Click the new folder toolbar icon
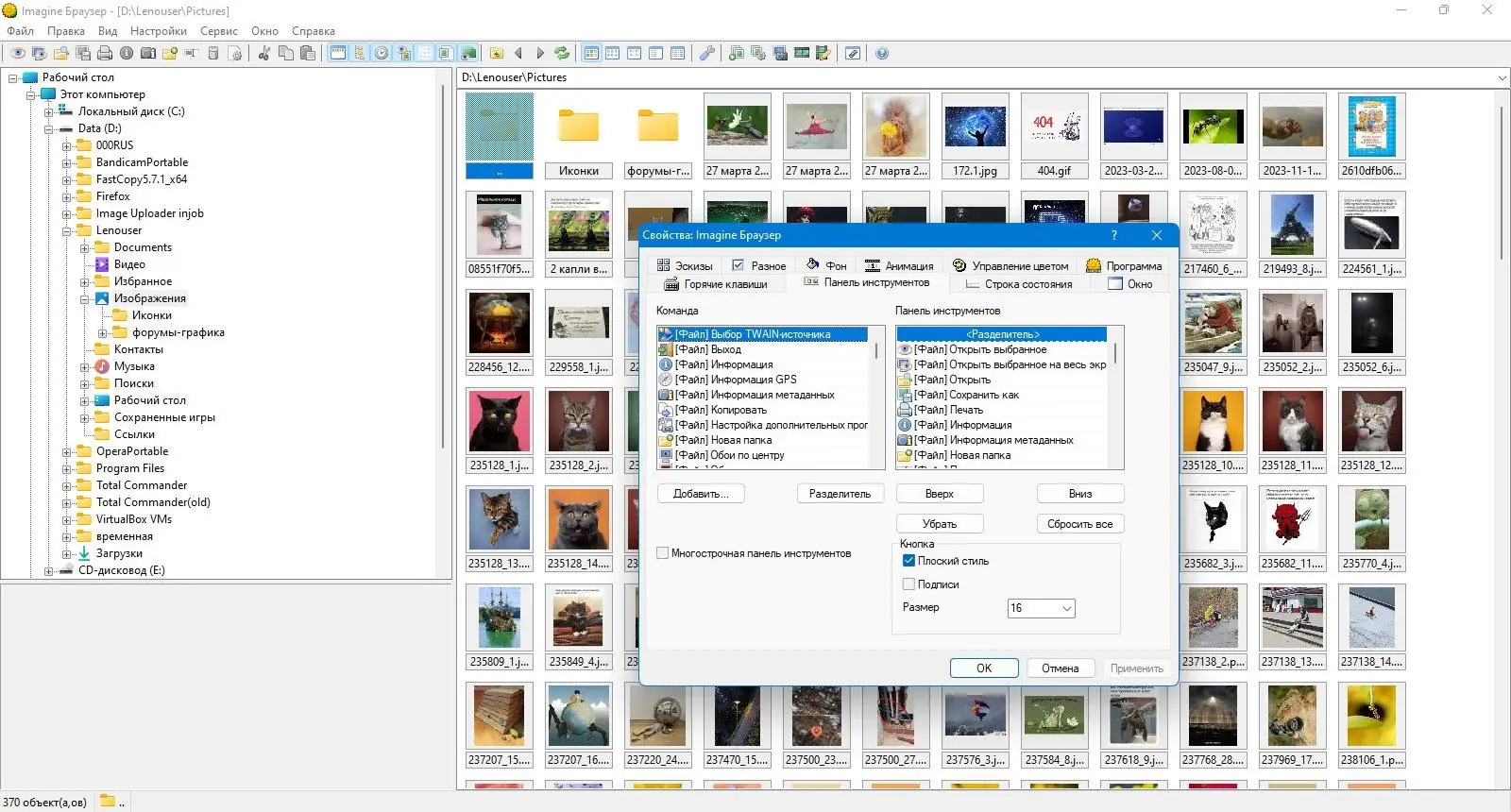 pos(170,54)
